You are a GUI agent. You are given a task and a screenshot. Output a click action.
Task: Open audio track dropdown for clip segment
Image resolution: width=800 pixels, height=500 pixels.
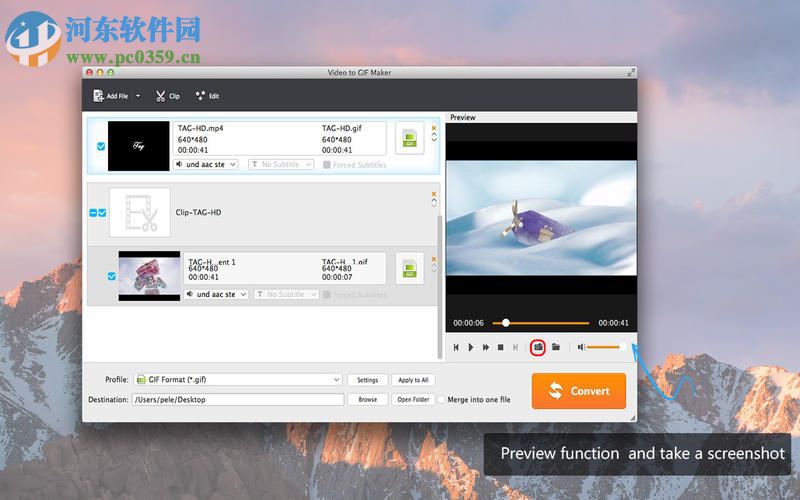pyautogui.click(x=216, y=294)
